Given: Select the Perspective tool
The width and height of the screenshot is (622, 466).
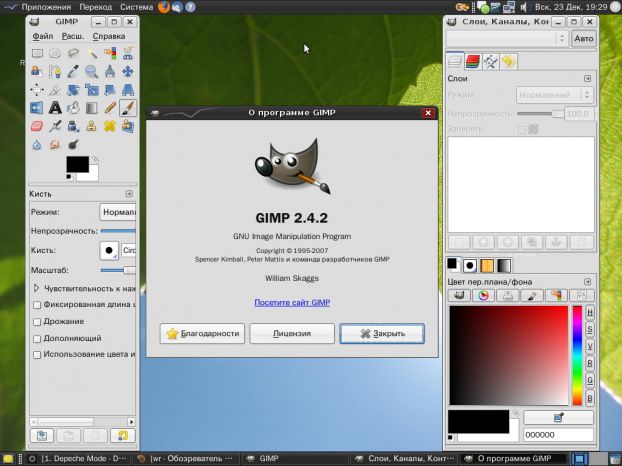Looking at the screenshot, I should click(128, 90).
